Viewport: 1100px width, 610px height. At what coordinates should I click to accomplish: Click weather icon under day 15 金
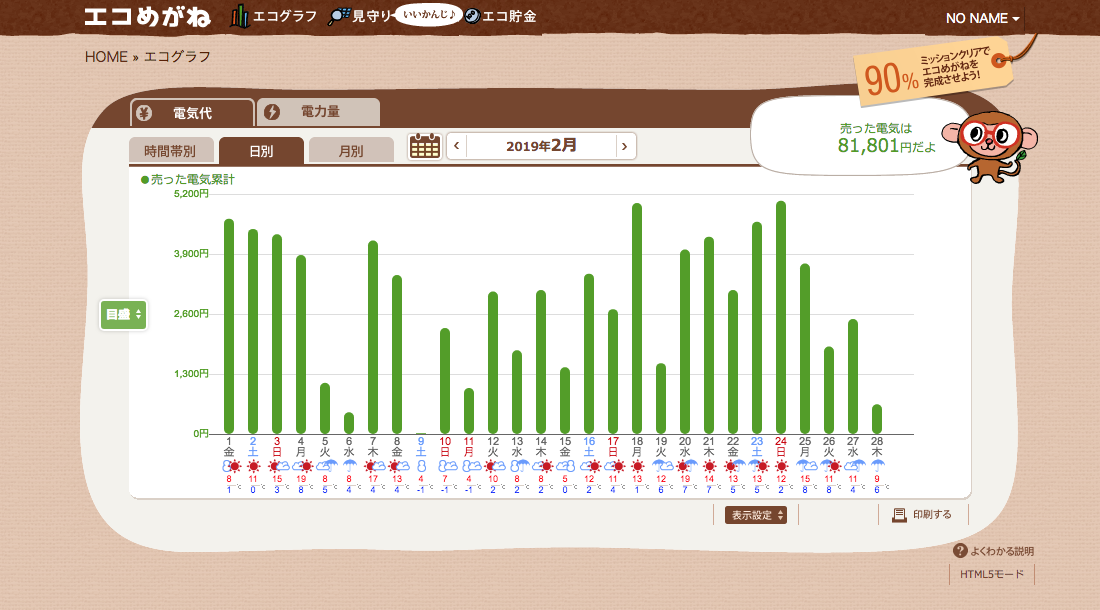pos(565,466)
